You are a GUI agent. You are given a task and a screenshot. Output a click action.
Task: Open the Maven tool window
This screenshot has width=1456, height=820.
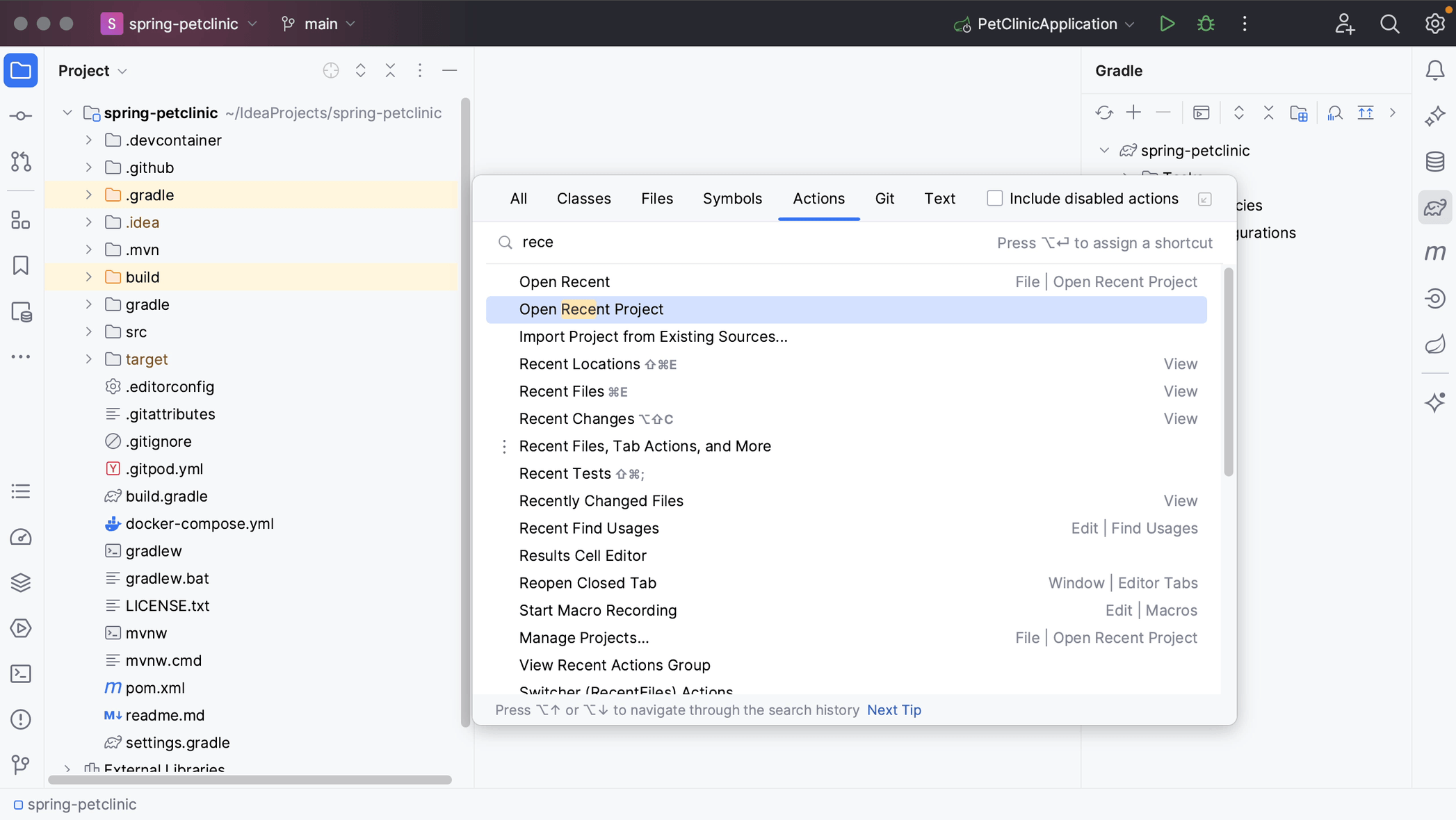tap(1434, 253)
